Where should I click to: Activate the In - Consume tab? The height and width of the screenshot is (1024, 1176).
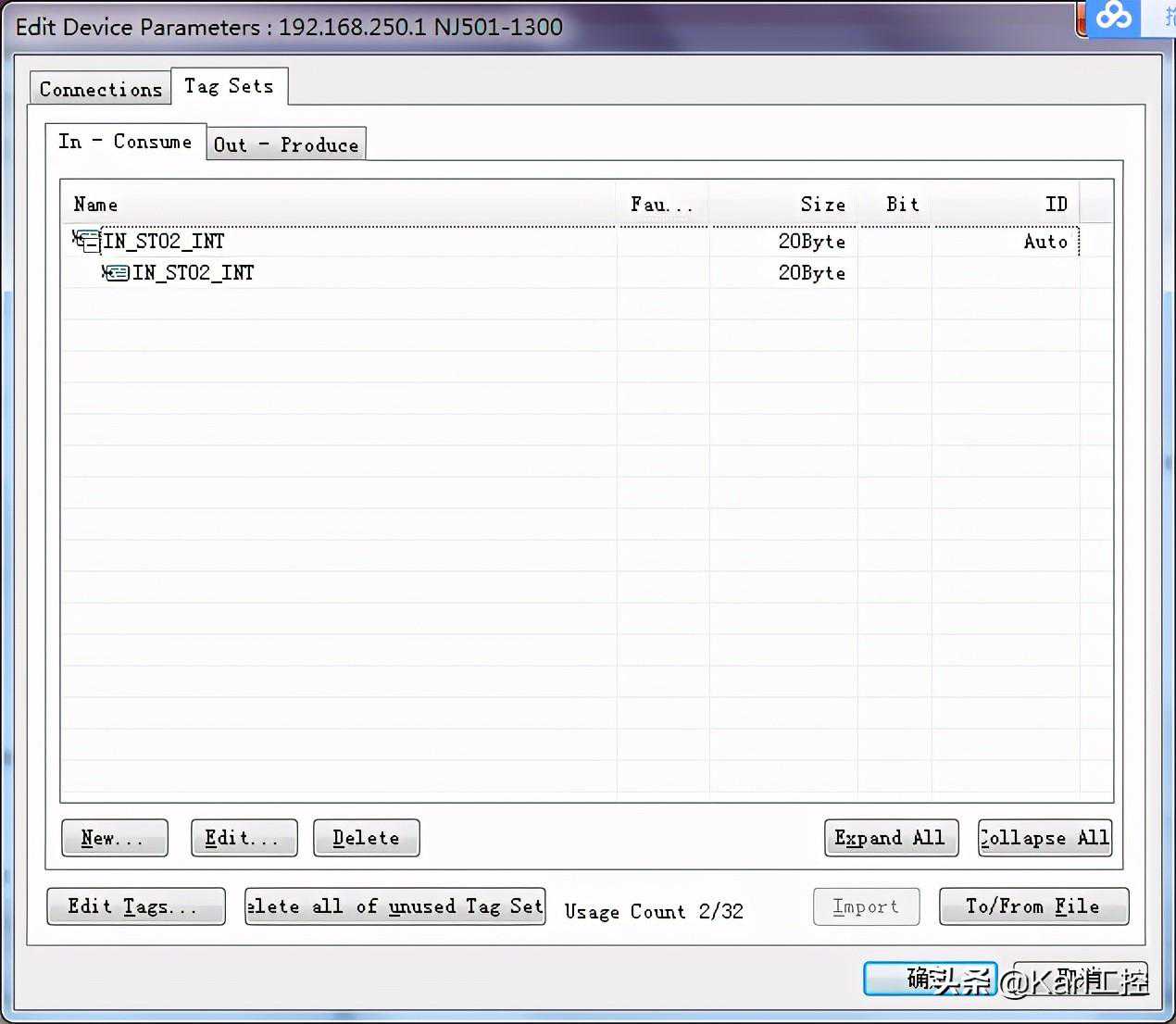pos(125,143)
